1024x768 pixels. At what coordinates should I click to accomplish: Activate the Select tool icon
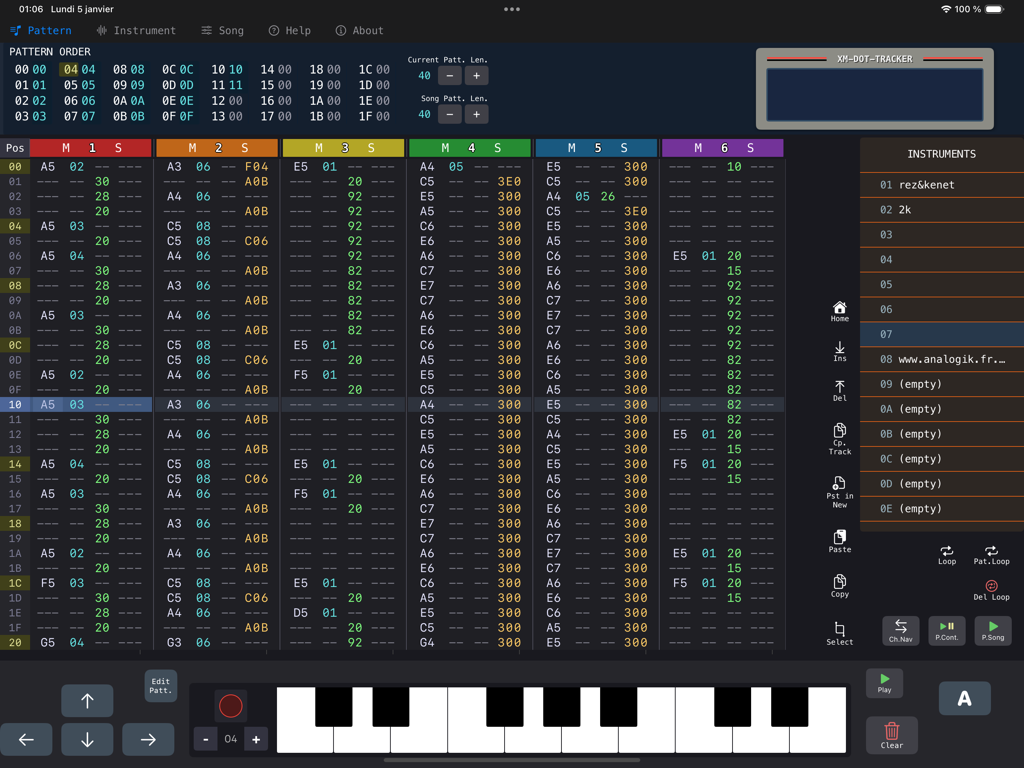[x=839, y=631]
